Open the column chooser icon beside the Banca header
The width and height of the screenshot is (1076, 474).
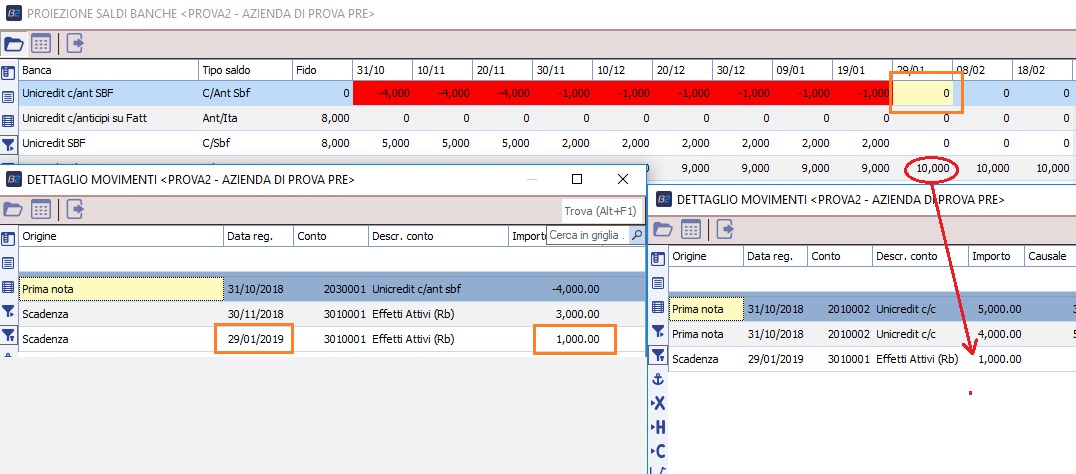click(x=8, y=71)
